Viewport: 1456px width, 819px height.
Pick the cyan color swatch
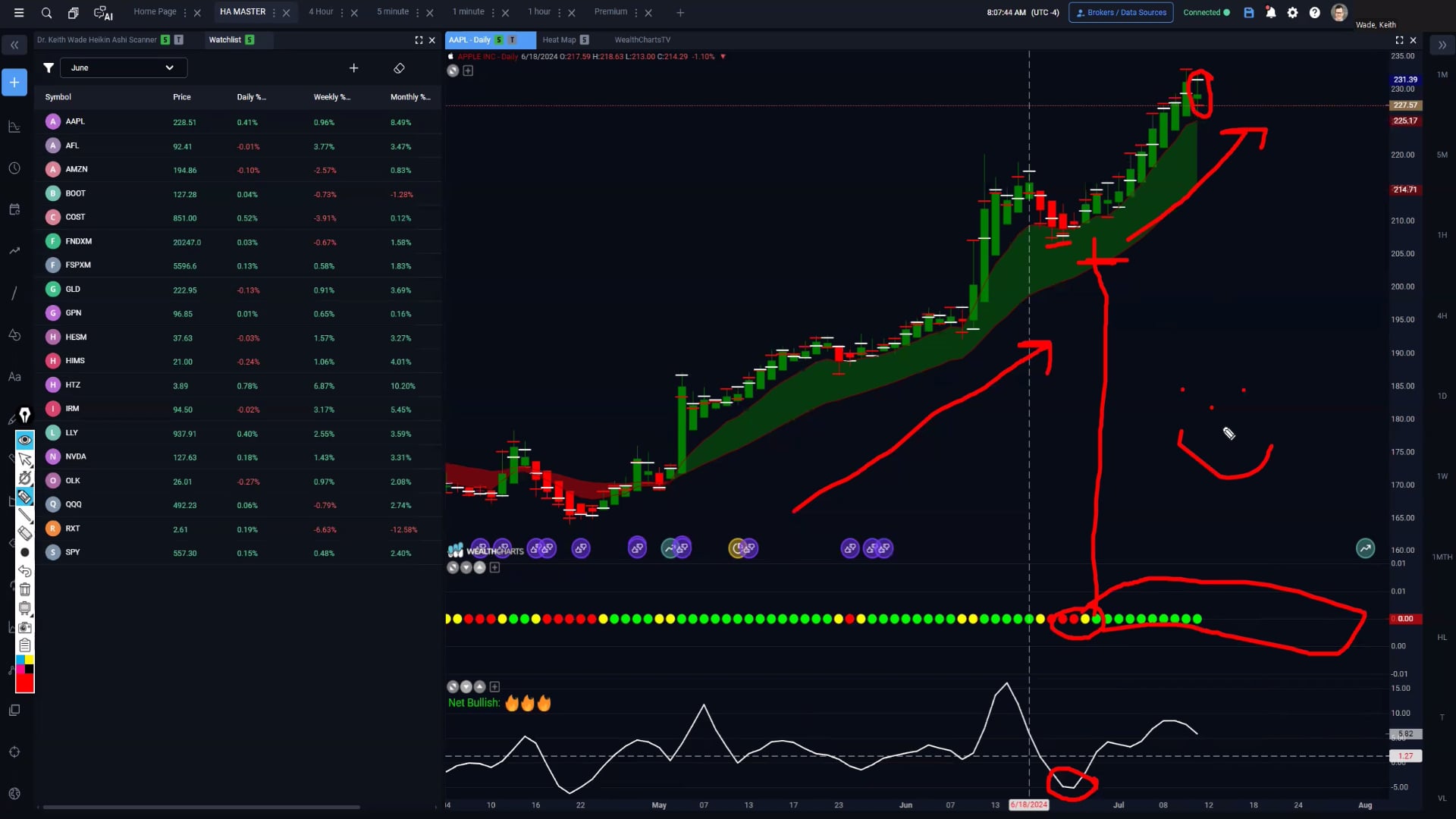pos(20,660)
